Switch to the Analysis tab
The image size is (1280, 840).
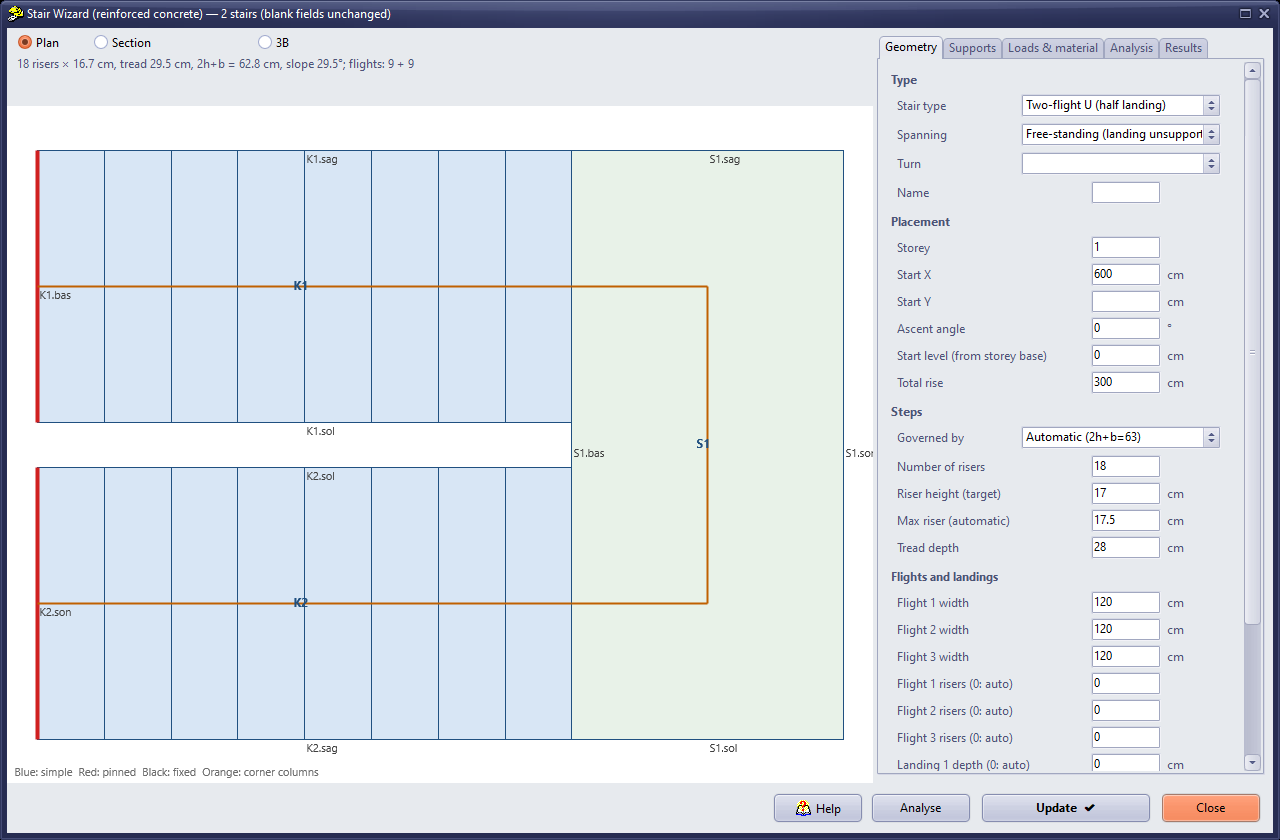1131,48
